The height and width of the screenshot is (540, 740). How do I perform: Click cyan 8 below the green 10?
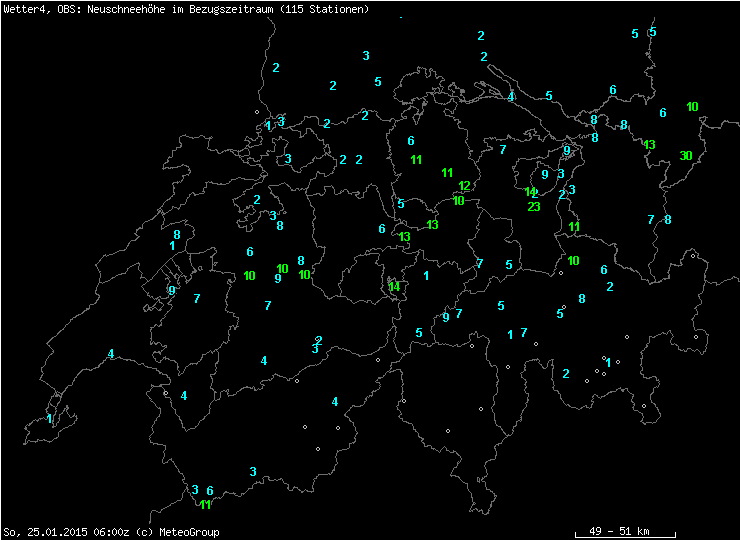click(x=581, y=298)
